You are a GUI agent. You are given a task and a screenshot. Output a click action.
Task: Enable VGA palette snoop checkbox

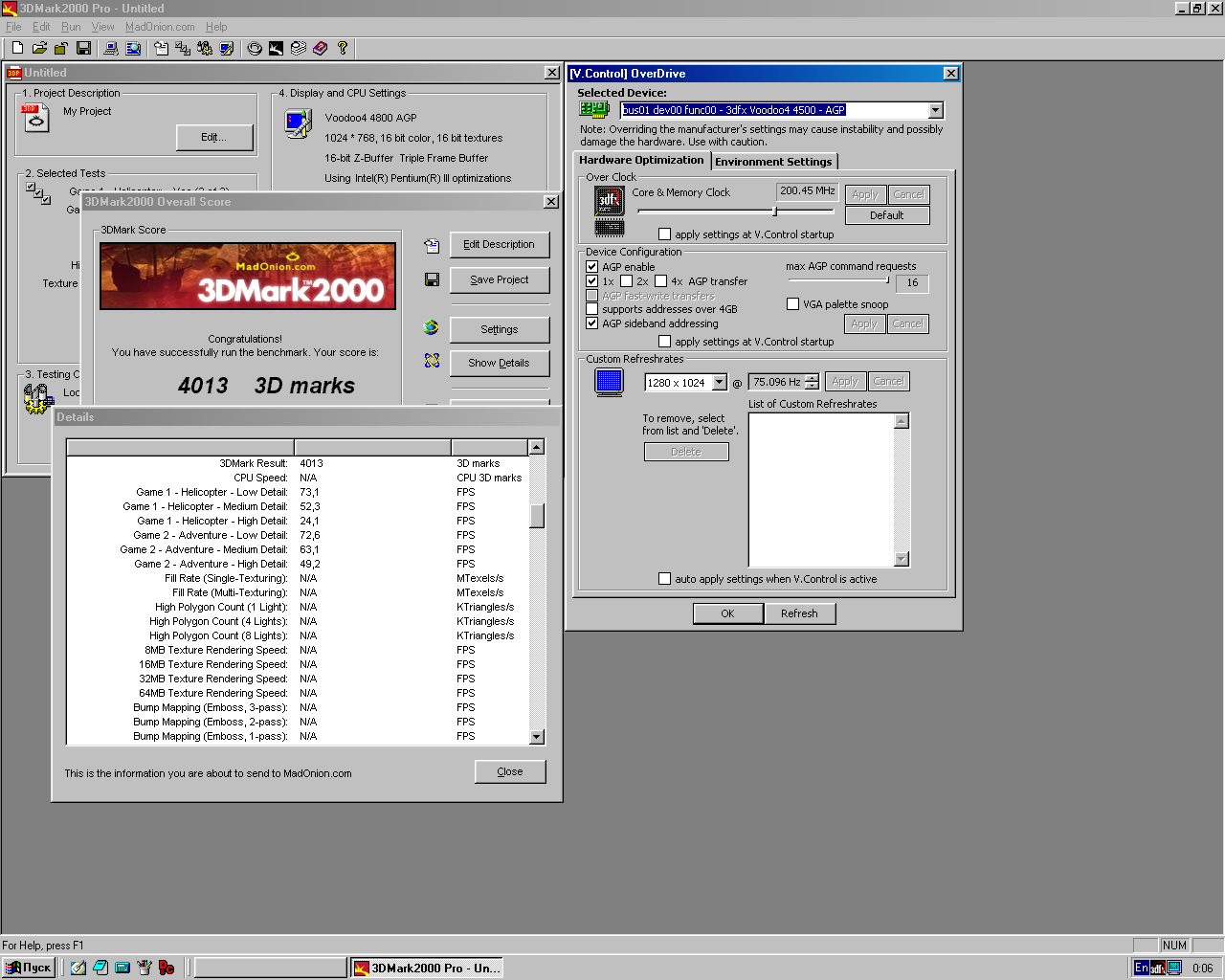792,304
